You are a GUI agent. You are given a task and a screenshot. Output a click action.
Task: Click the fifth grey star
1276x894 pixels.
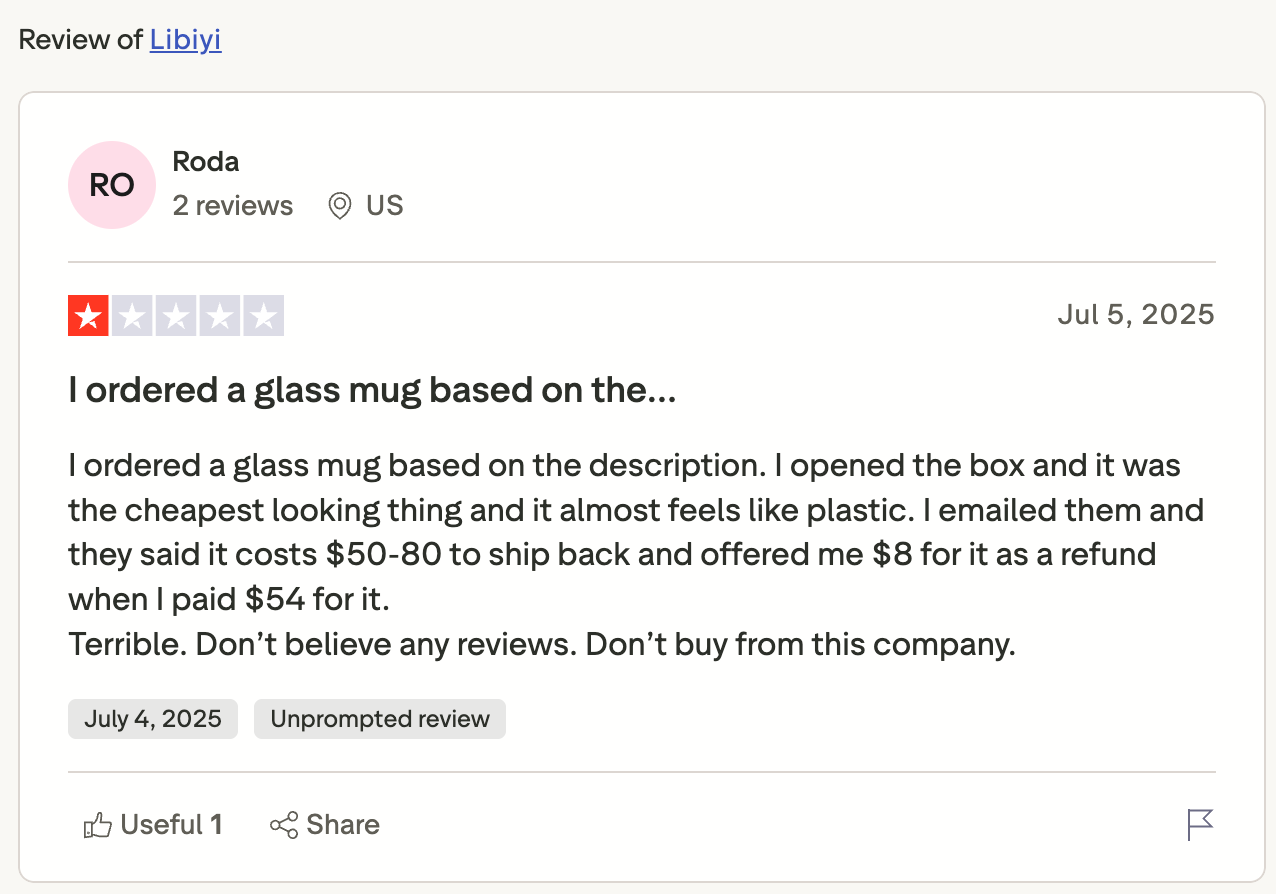(x=264, y=316)
